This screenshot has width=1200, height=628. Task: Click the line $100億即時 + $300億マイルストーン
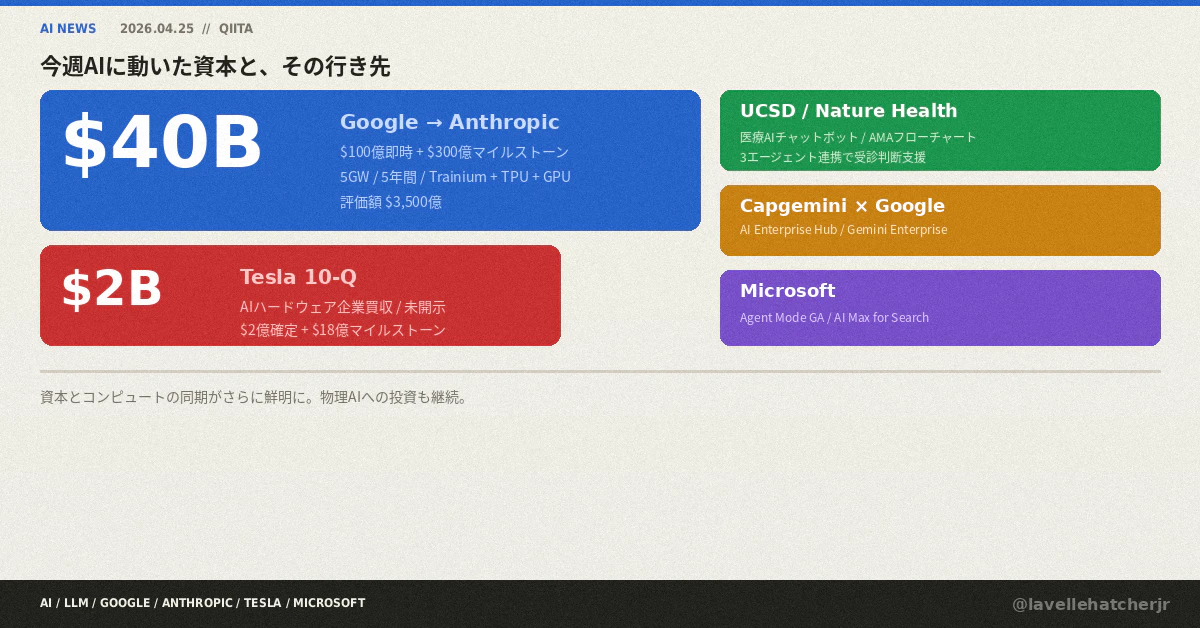(x=454, y=152)
